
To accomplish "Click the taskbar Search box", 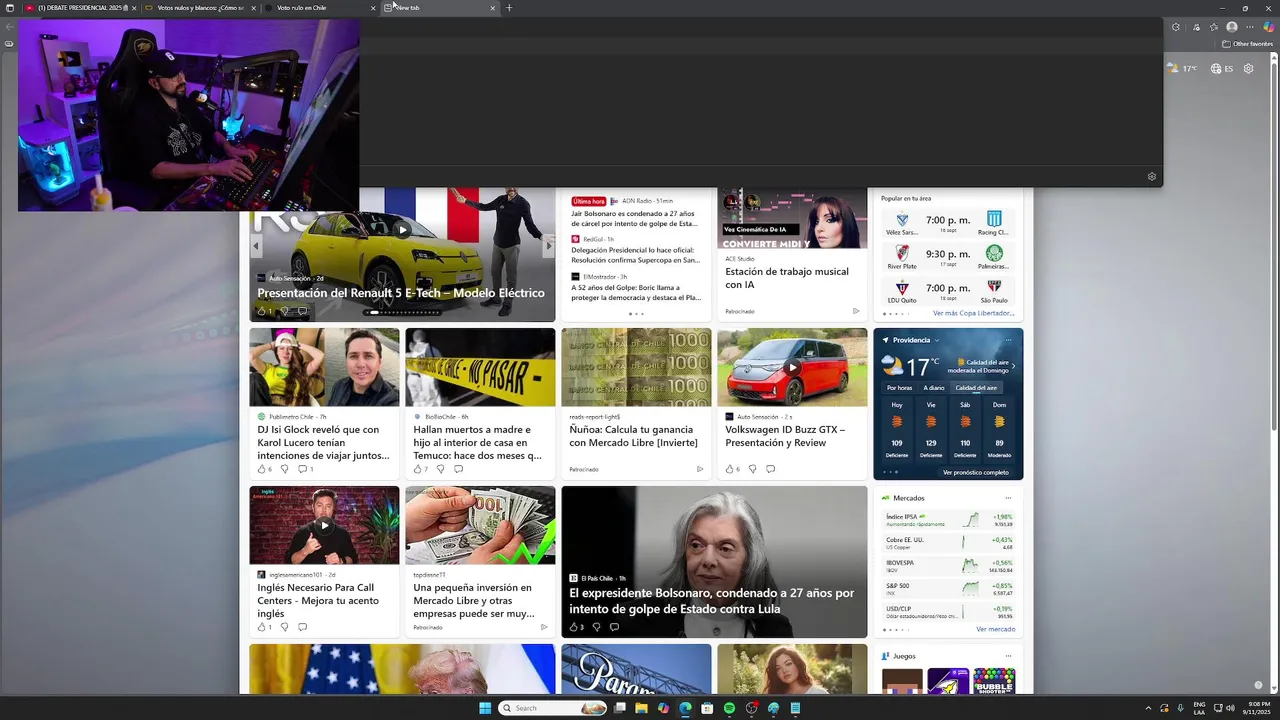I will [553, 708].
